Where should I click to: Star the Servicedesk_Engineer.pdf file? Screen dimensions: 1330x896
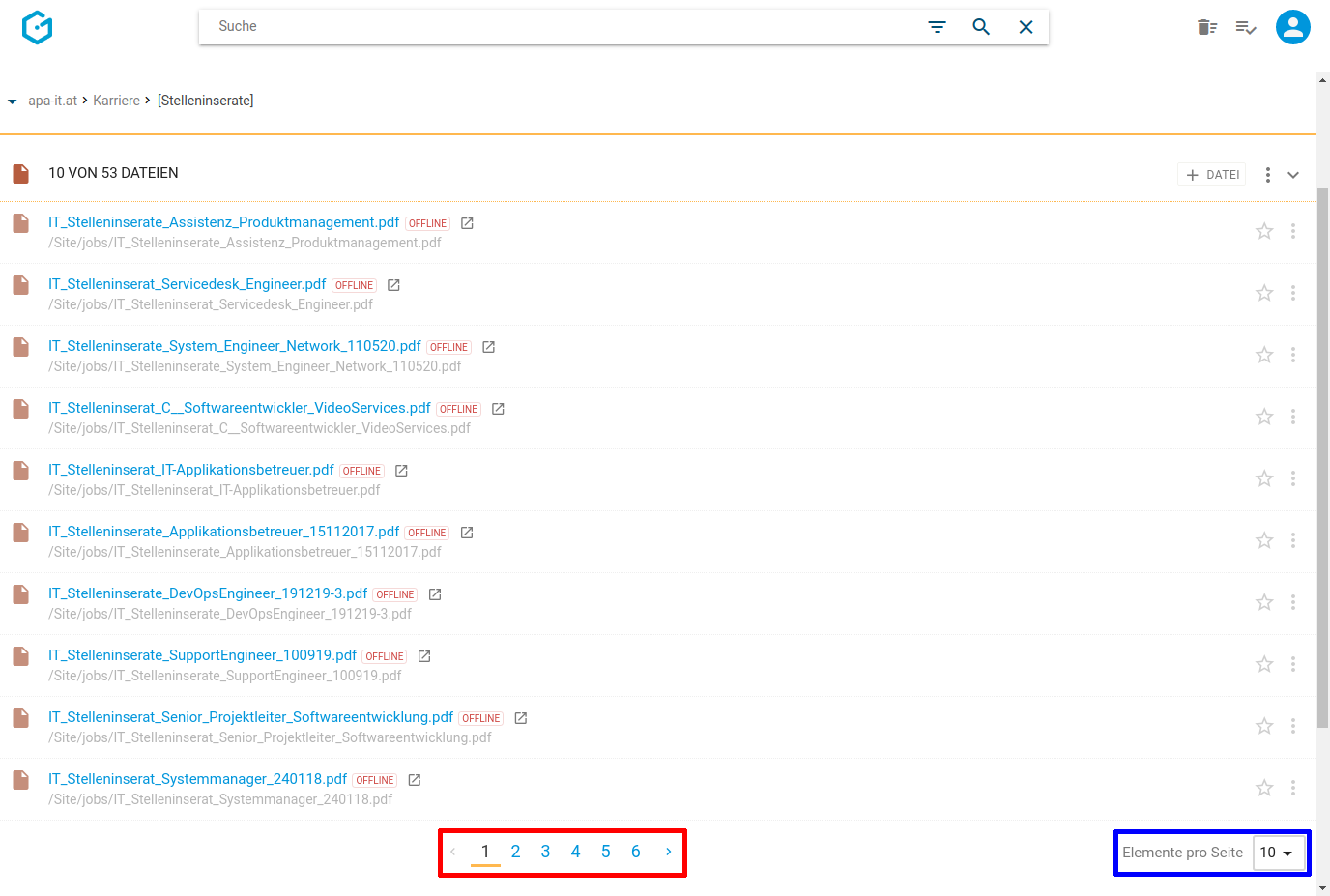pyautogui.click(x=1264, y=293)
